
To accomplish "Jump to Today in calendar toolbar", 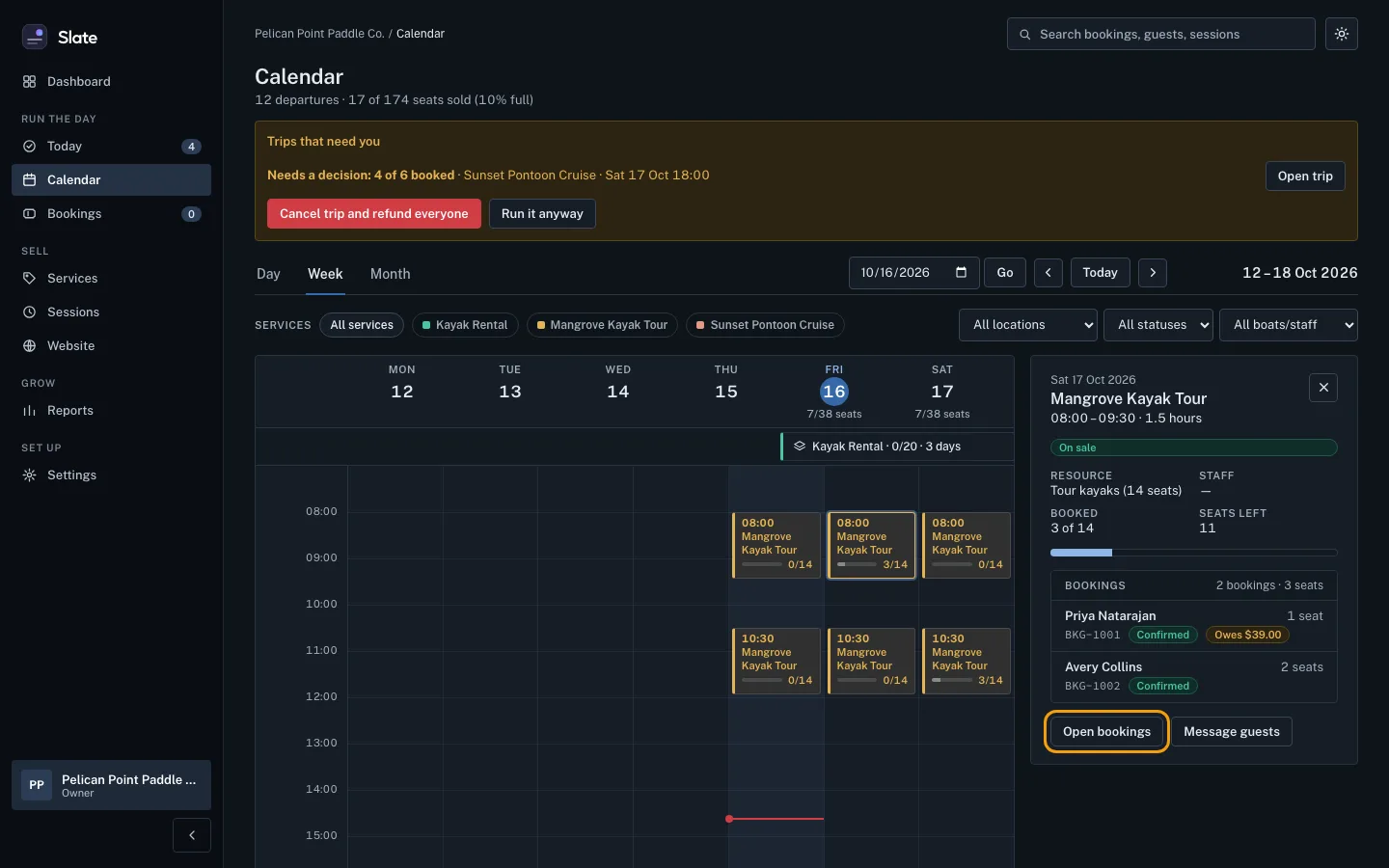I will [1100, 273].
